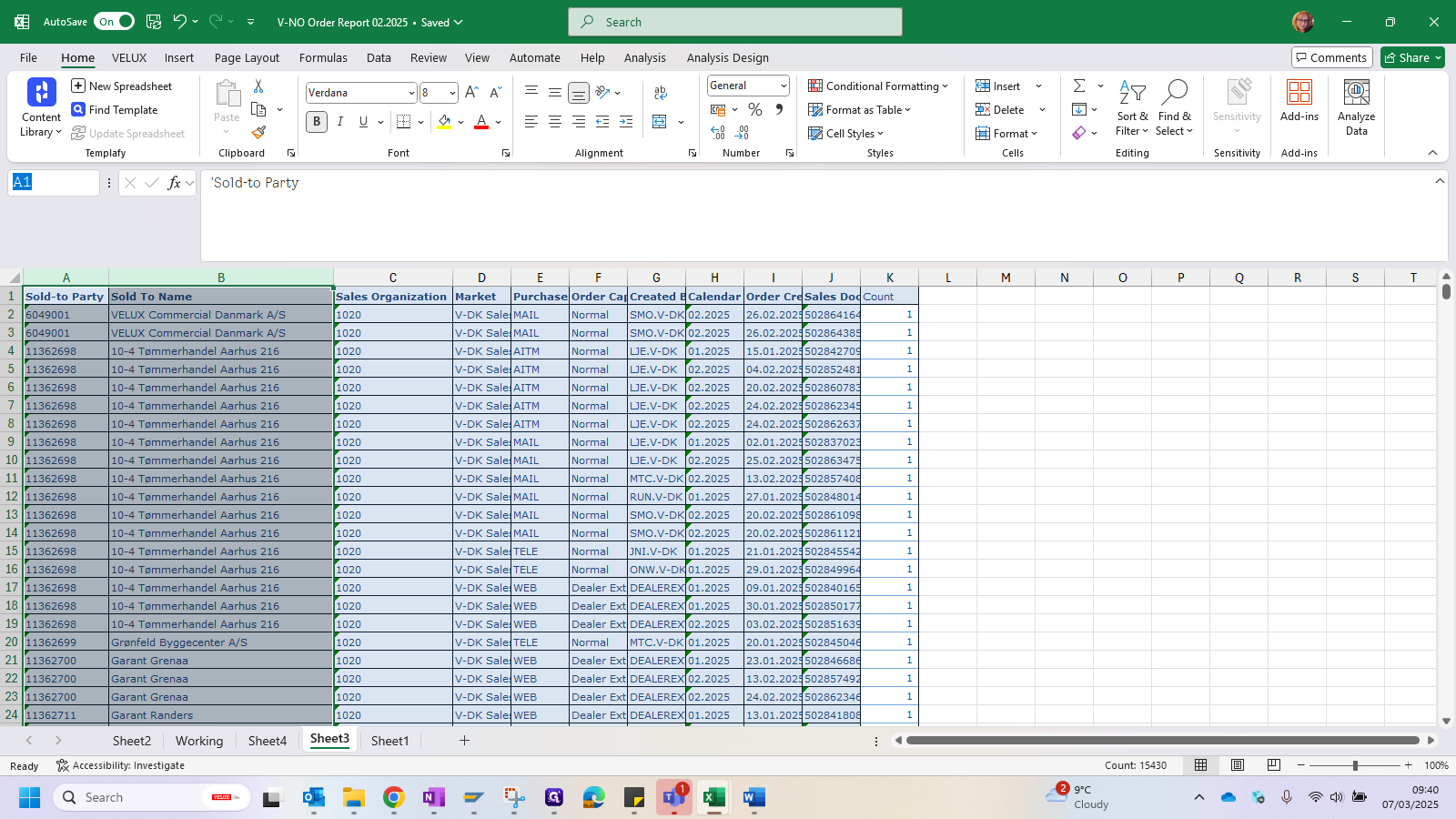Image resolution: width=1456 pixels, height=819 pixels.
Task: Add a new sheet with the plus button
Action: coord(464,741)
